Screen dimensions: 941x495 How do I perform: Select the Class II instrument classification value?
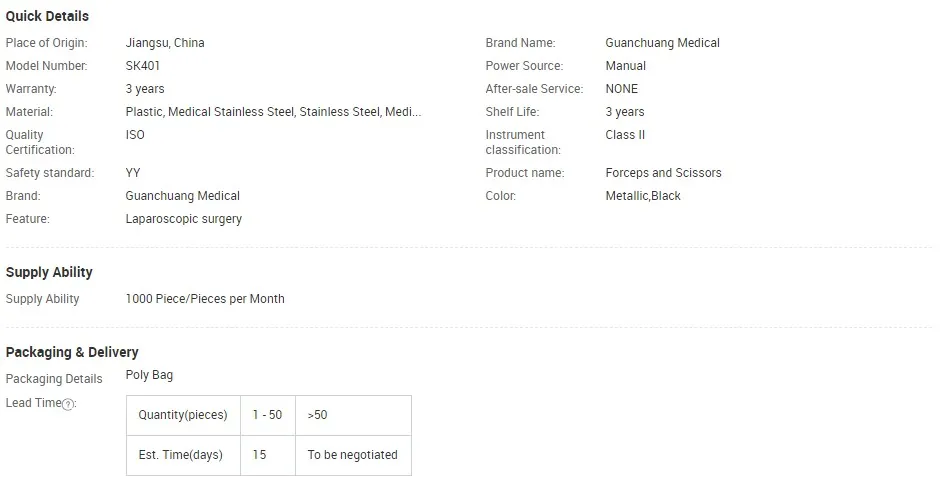(x=625, y=135)
